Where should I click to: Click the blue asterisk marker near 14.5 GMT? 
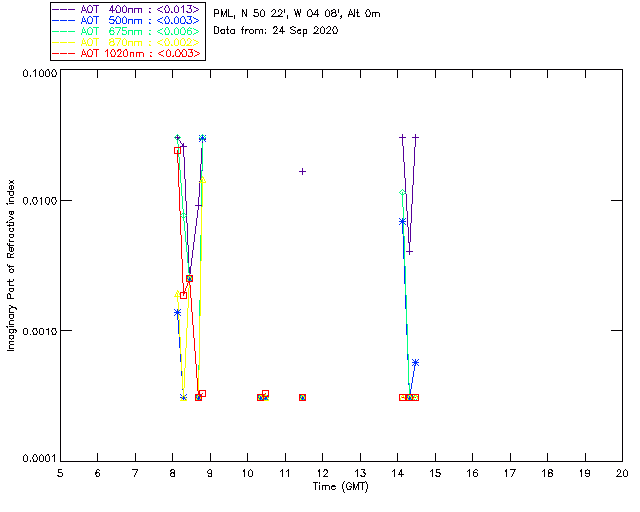(415, 362)
